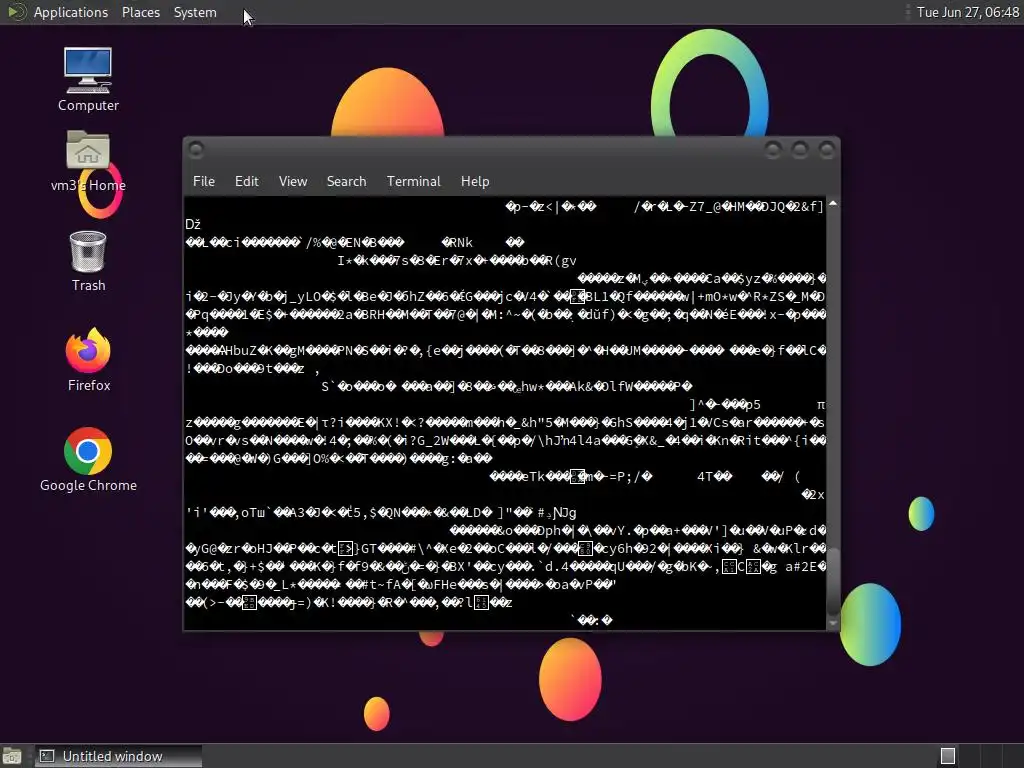Open the System menu
Image resolution: width=1024 pixels, height=768 pixels.
195,12
